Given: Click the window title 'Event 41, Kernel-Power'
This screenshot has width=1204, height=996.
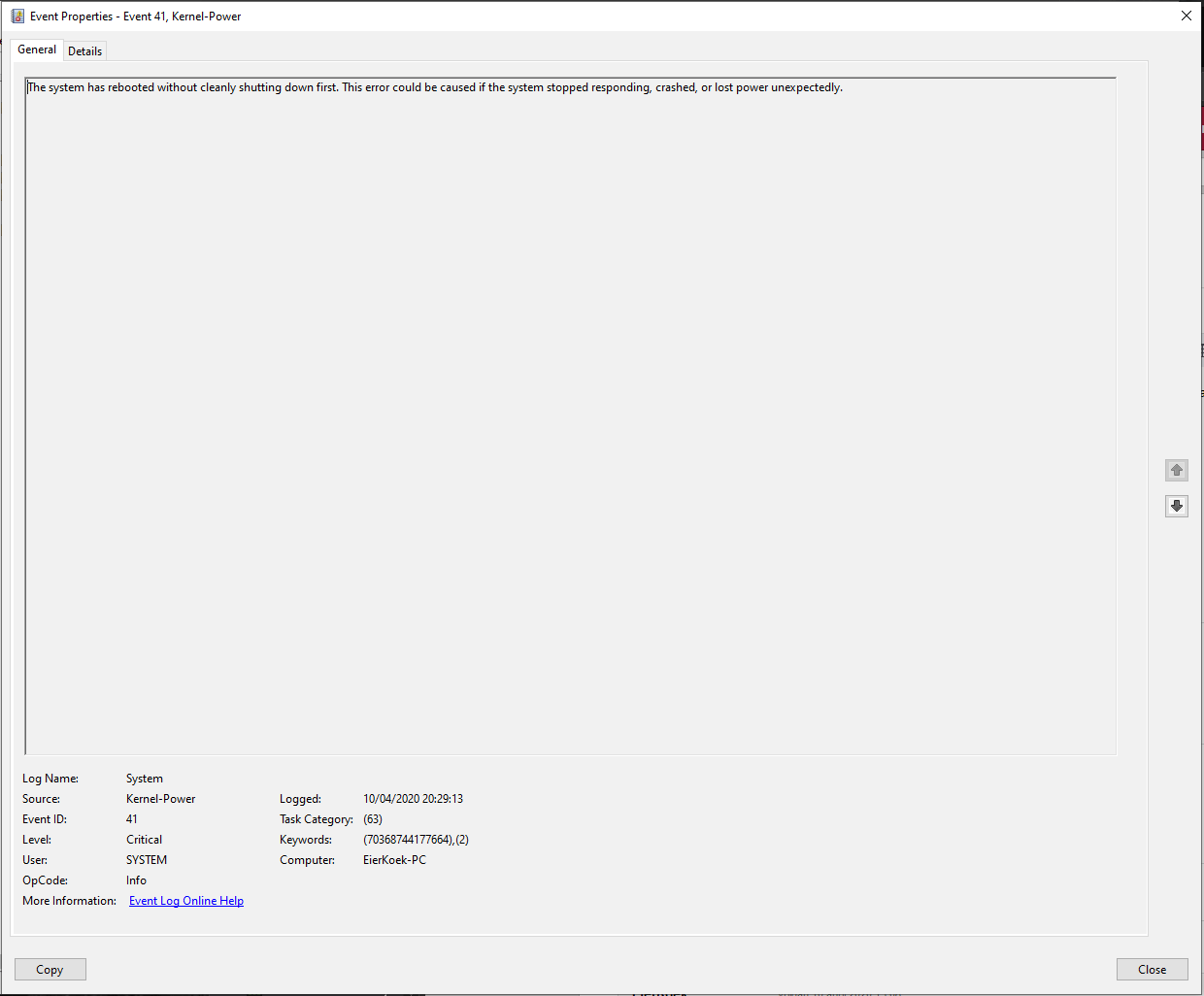Looking at the screenshot, I should (182, 17).
